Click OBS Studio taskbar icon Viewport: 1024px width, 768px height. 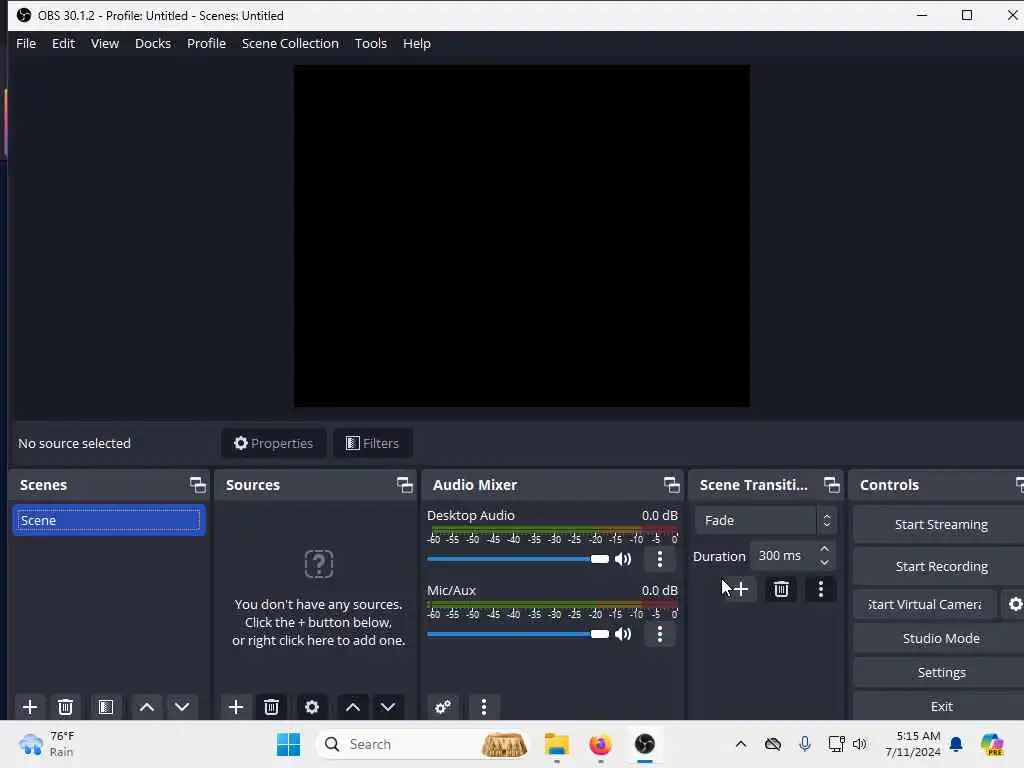coord(645,744)
